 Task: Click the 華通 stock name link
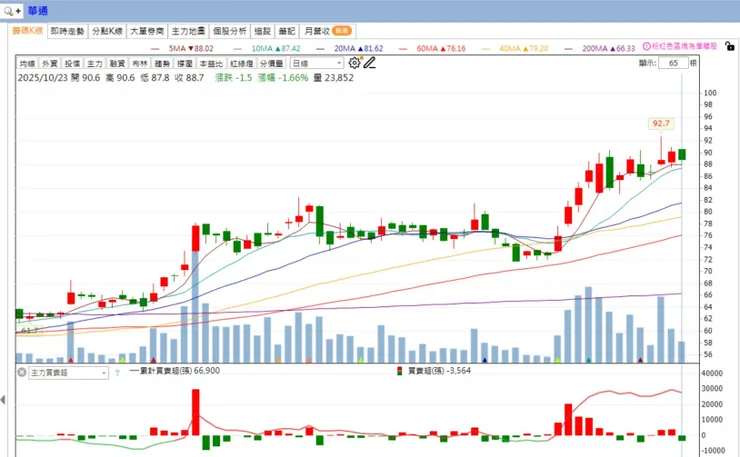click(x=37, y=10)
